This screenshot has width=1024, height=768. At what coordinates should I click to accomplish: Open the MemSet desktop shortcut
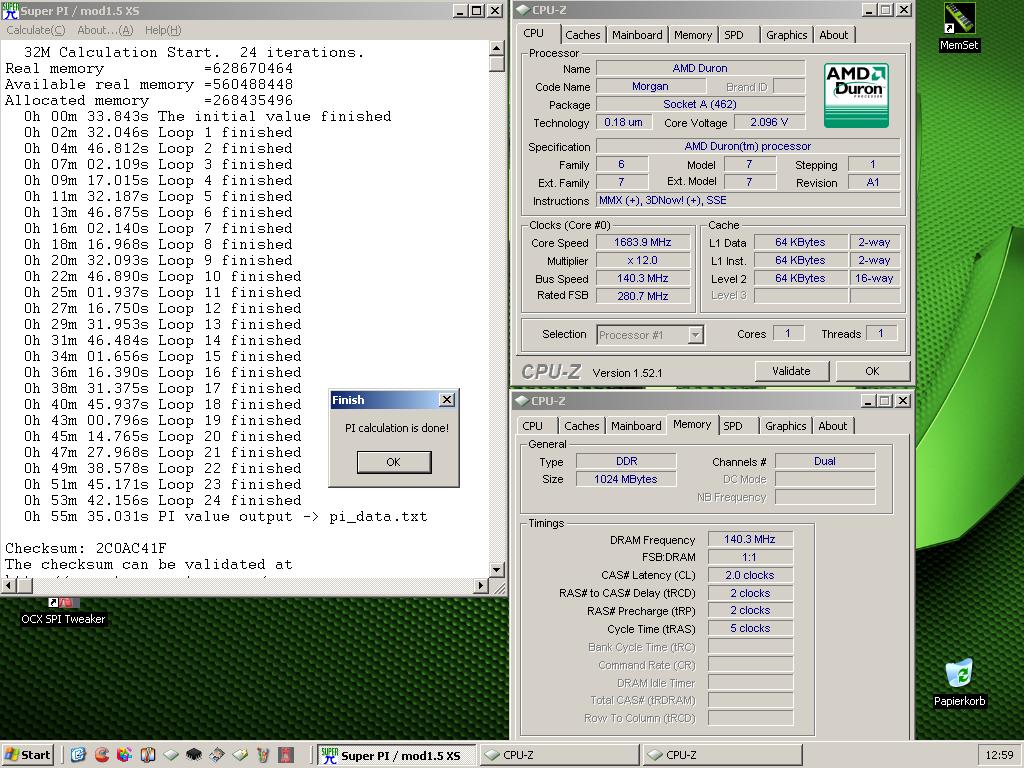coord(959,27)
